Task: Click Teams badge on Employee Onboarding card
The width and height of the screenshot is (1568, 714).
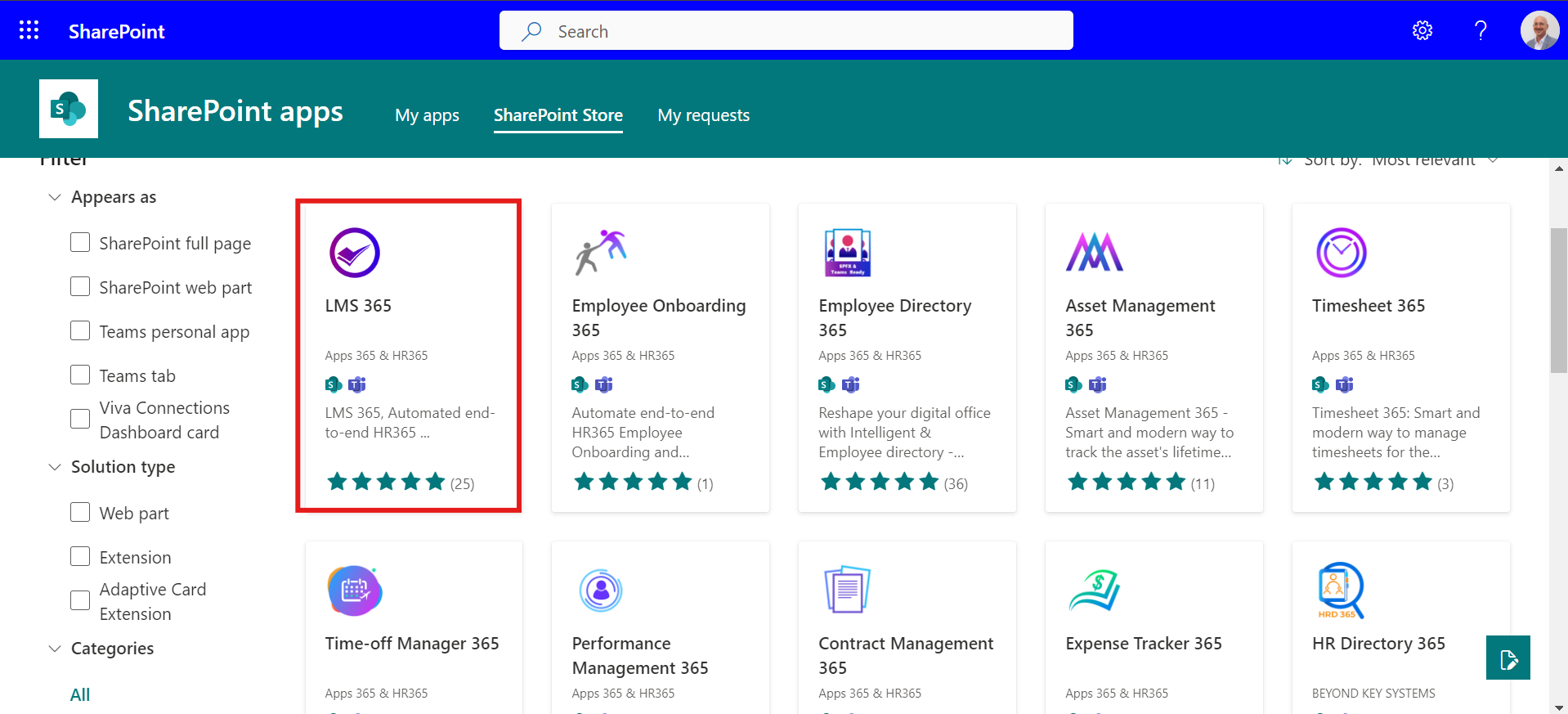Action: (604, 384)
